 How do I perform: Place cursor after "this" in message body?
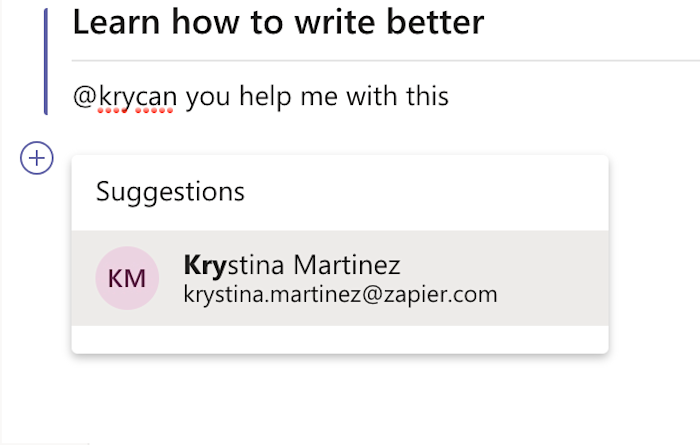[450, 96]
